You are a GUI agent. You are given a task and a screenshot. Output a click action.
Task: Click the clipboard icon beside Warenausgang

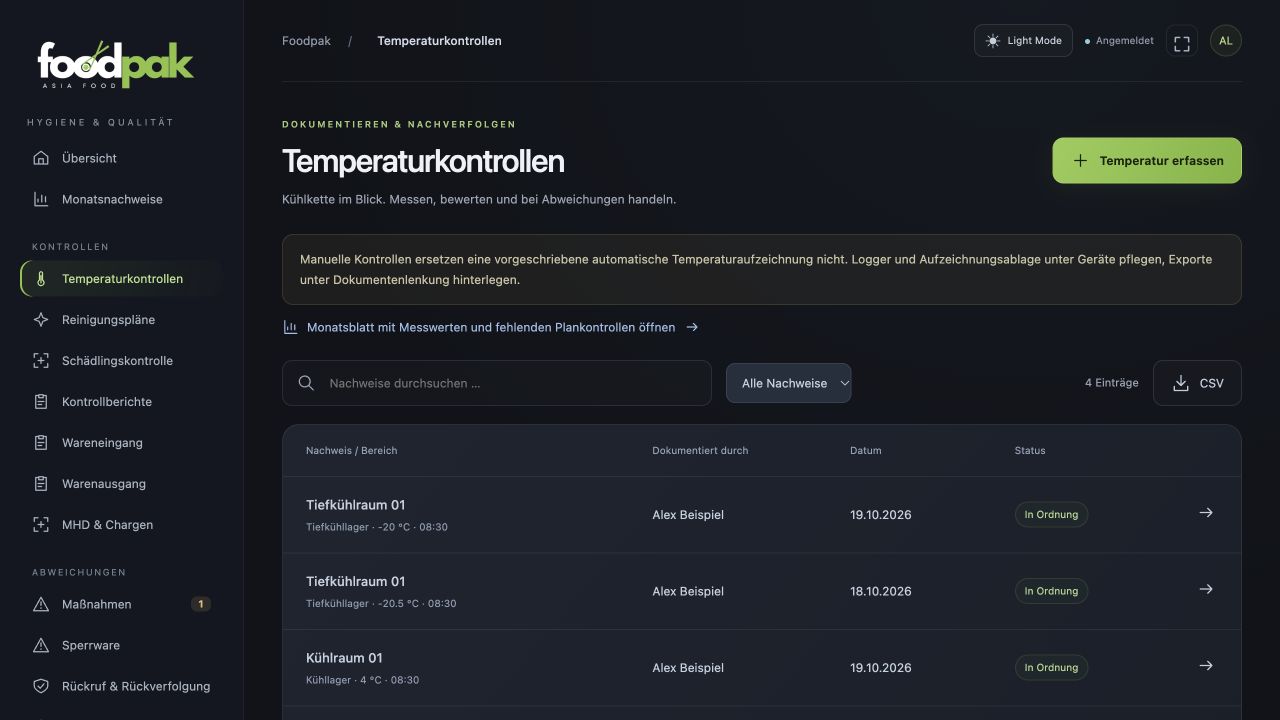point(41,484)
